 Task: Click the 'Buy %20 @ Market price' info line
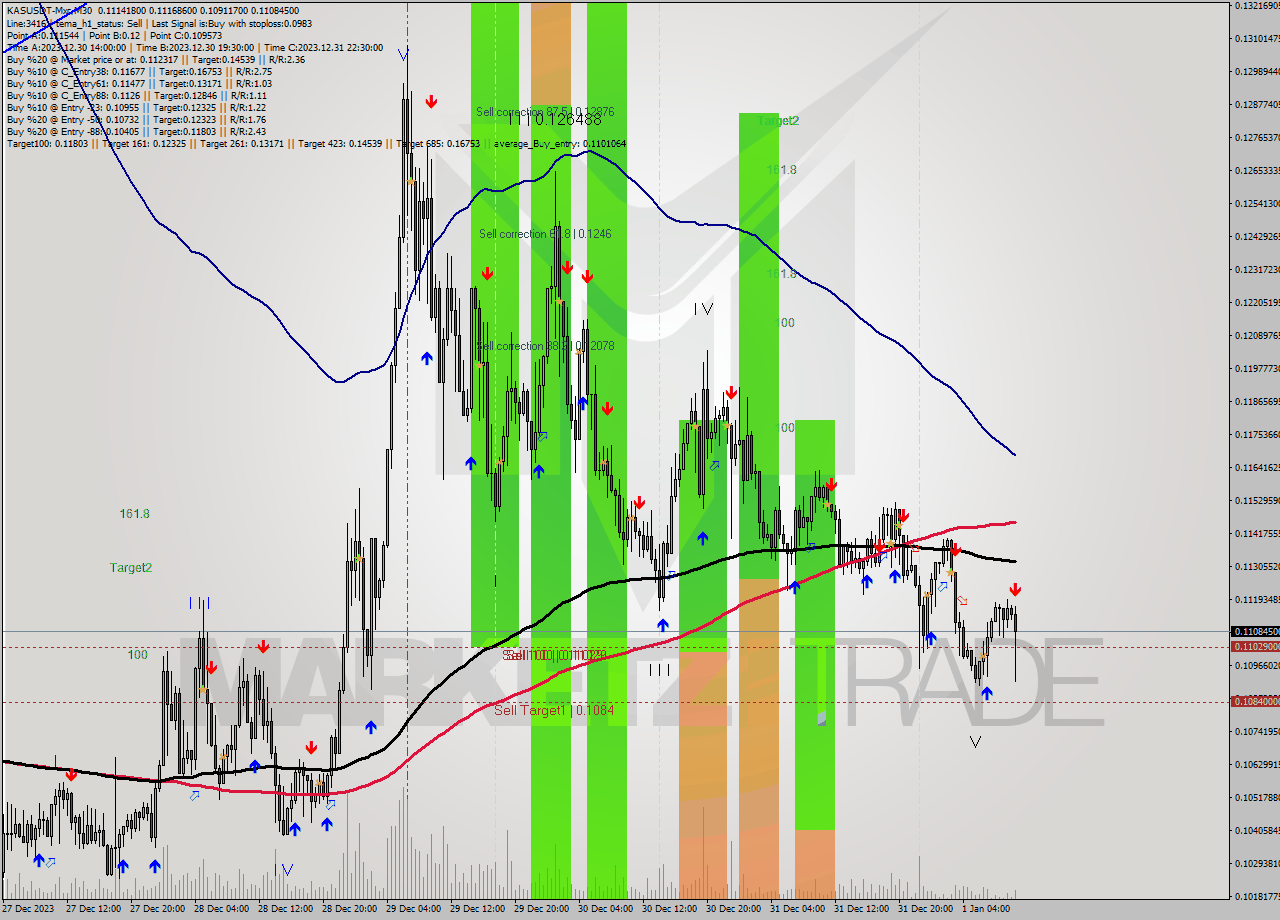[155, 59]
